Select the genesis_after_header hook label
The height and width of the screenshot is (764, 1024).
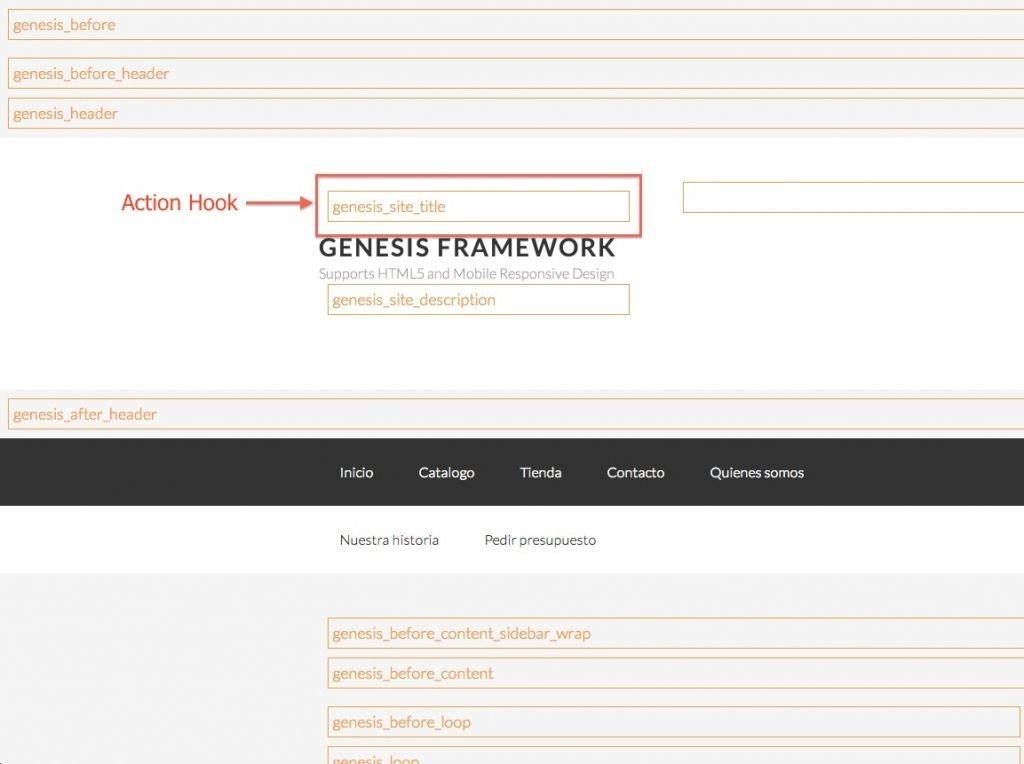pos(85,415)
